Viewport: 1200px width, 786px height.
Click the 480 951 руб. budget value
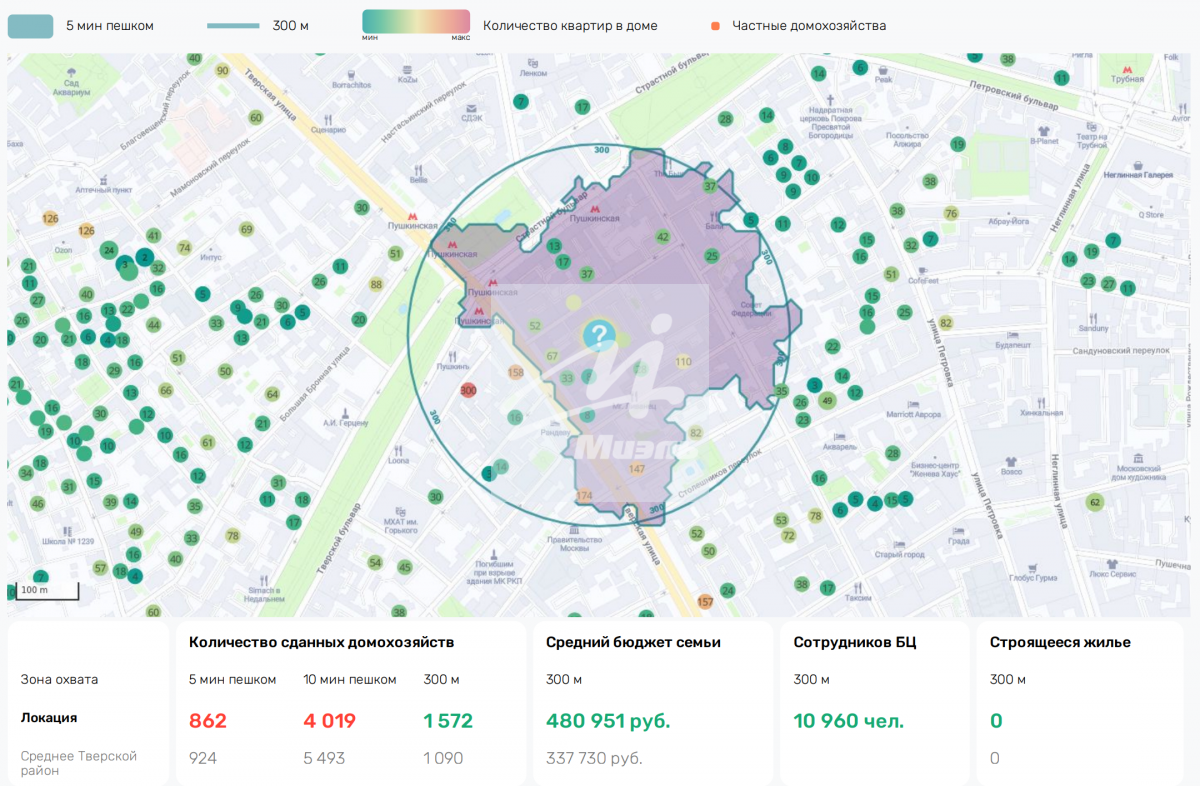click(x=608, y=721)
